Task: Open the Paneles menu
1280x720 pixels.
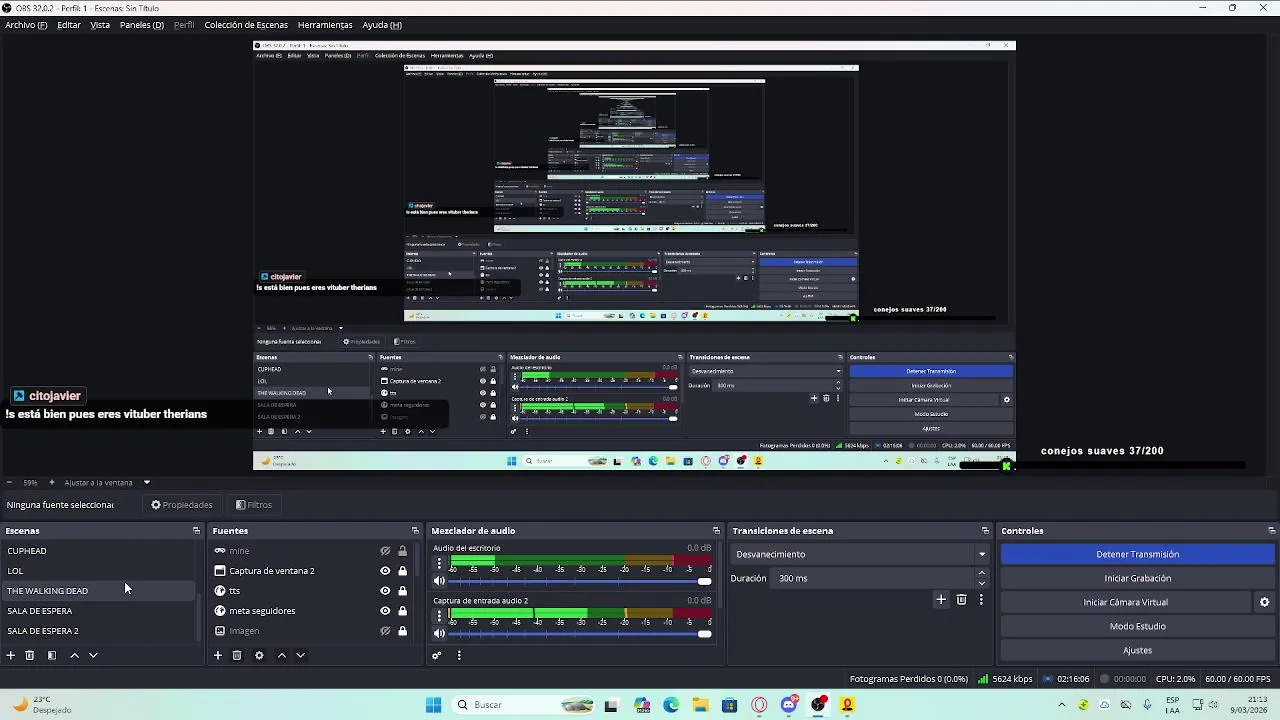Action: pyautogui.click(x=142, y=25)
